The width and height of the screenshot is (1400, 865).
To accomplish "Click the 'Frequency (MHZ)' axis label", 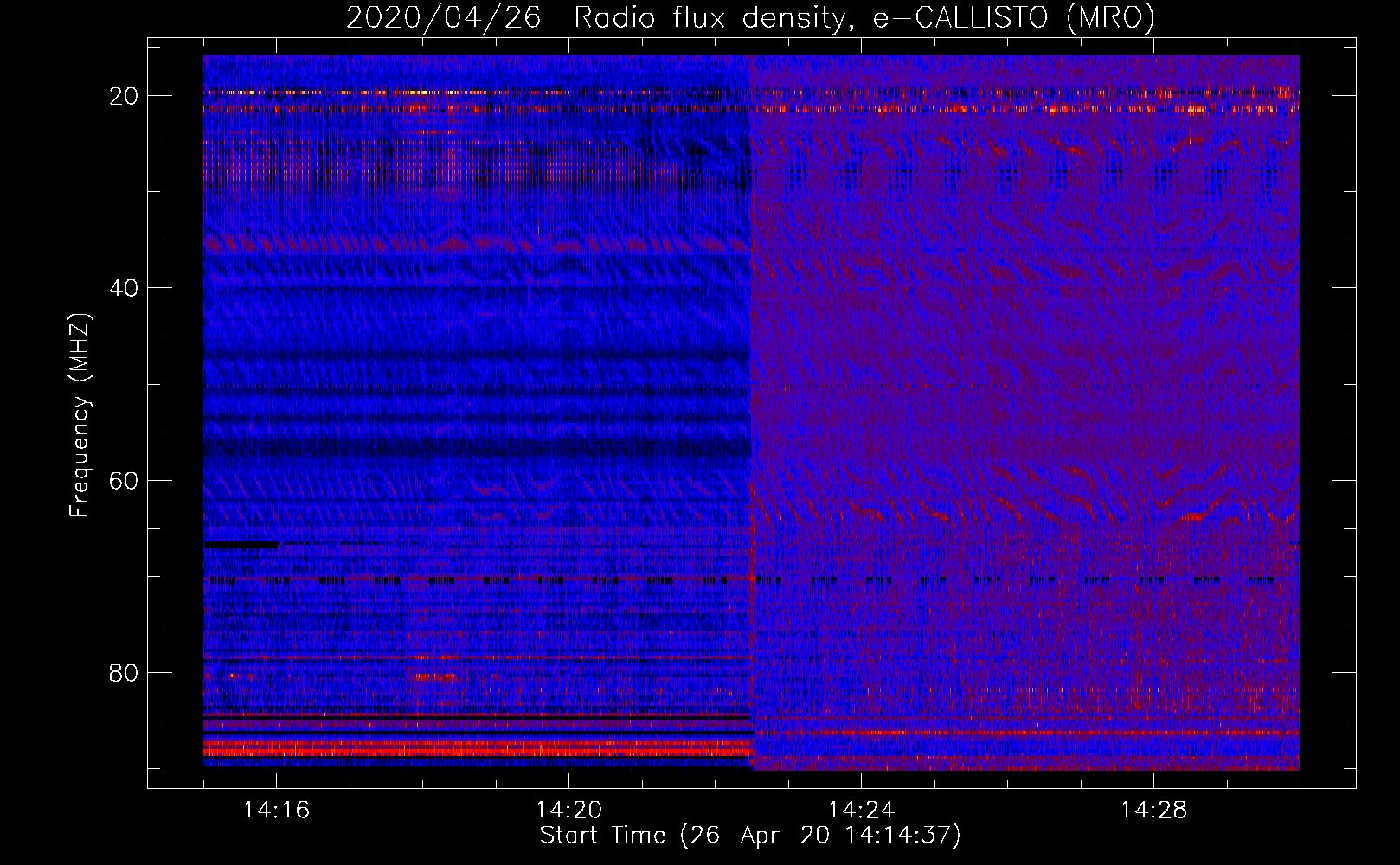I will click(x=80, y=415).
